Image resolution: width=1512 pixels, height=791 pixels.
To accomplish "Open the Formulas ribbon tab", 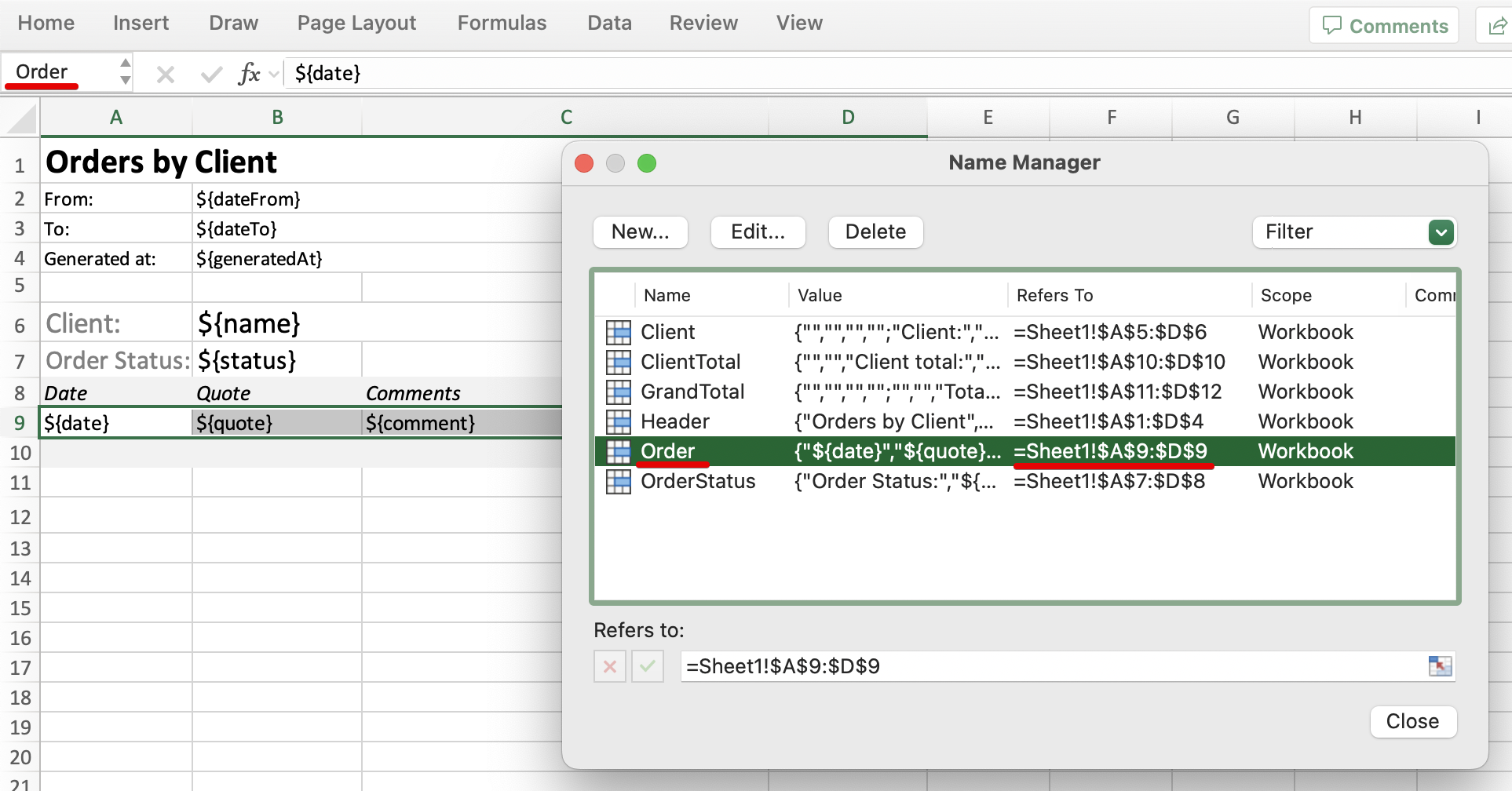I will click(502, 23).
